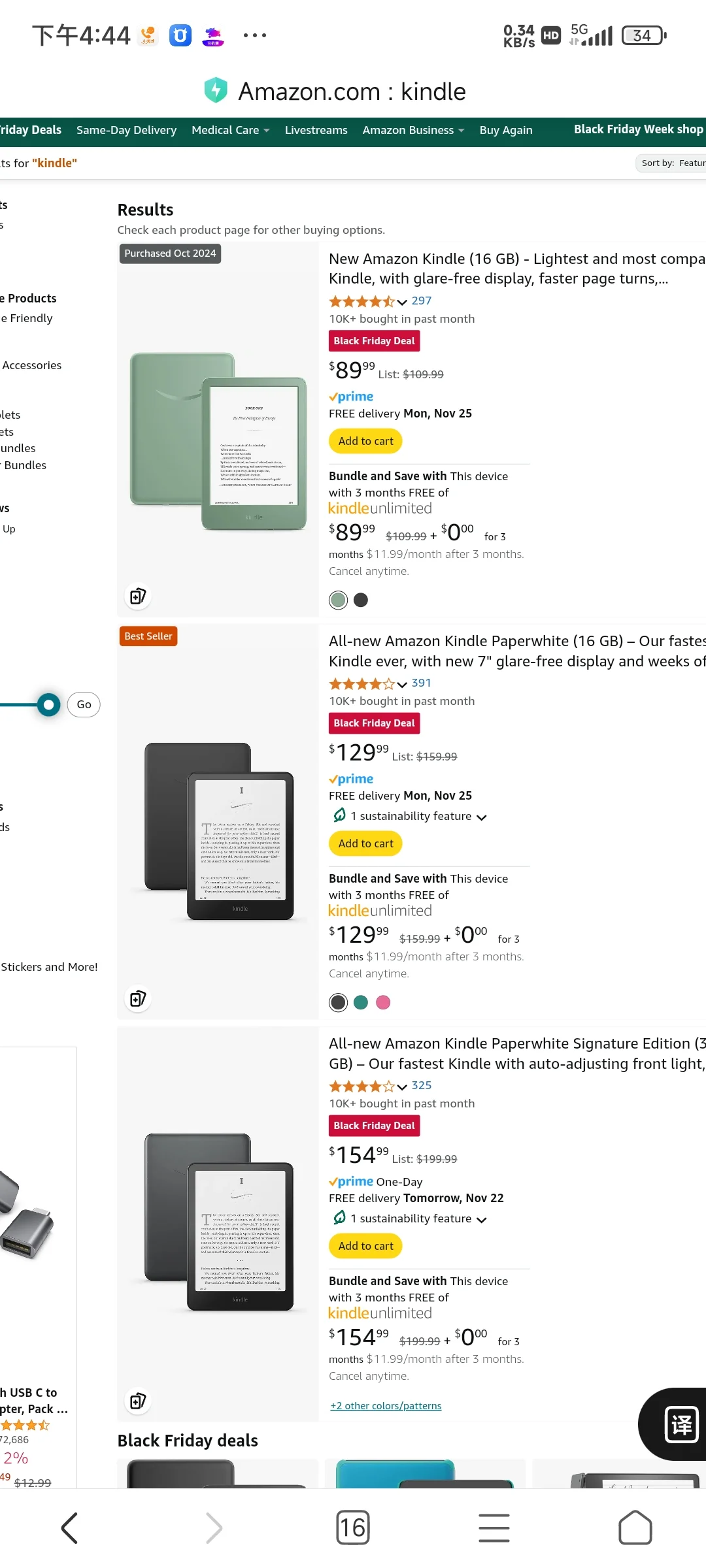
Task: Tap the green shield security icon
Action: [216, 91]
